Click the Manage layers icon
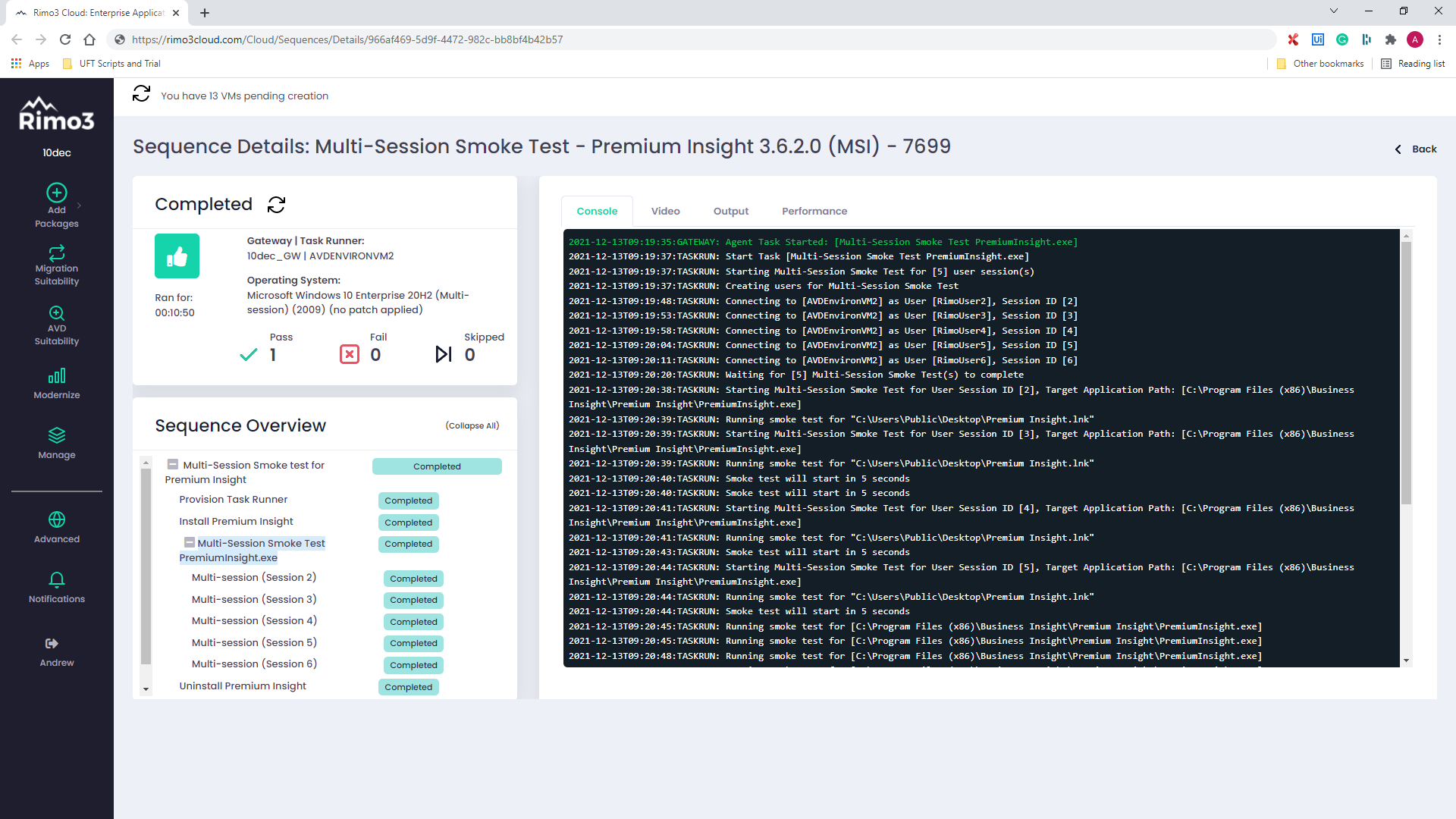 pyautogui.click(x=57, y=435)
